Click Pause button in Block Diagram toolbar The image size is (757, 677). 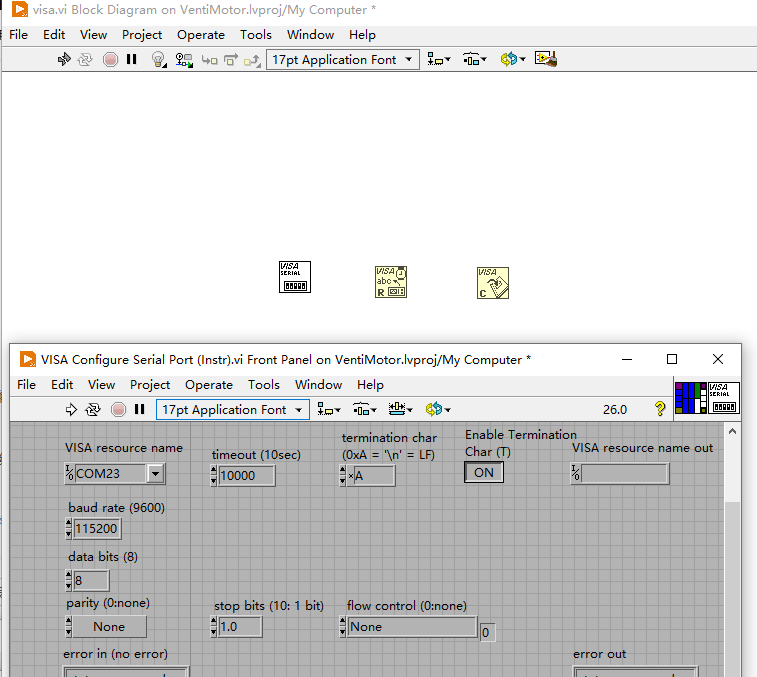131,59
